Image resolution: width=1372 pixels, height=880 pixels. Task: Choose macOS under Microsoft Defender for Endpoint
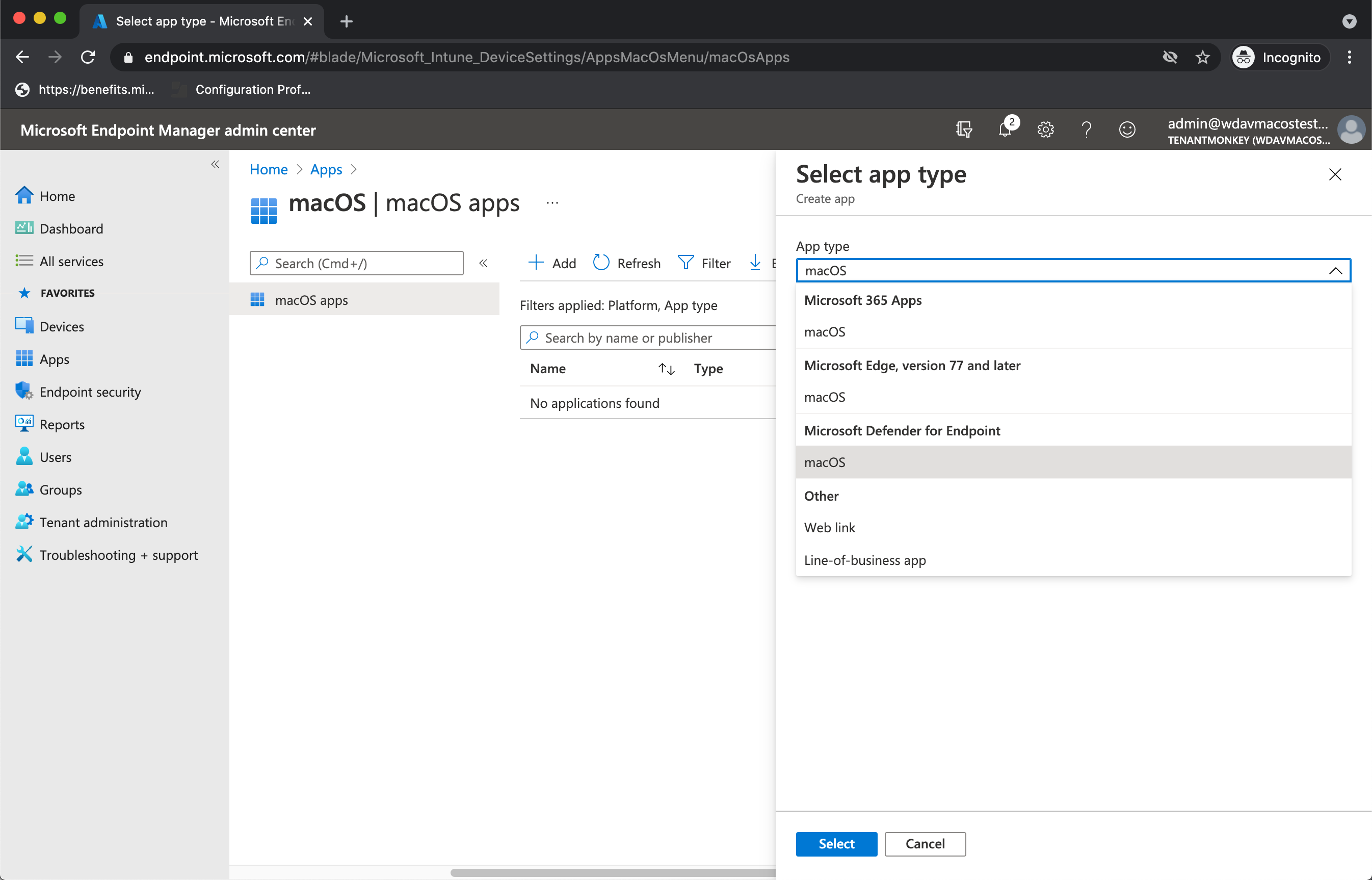[x=824, y=462]
